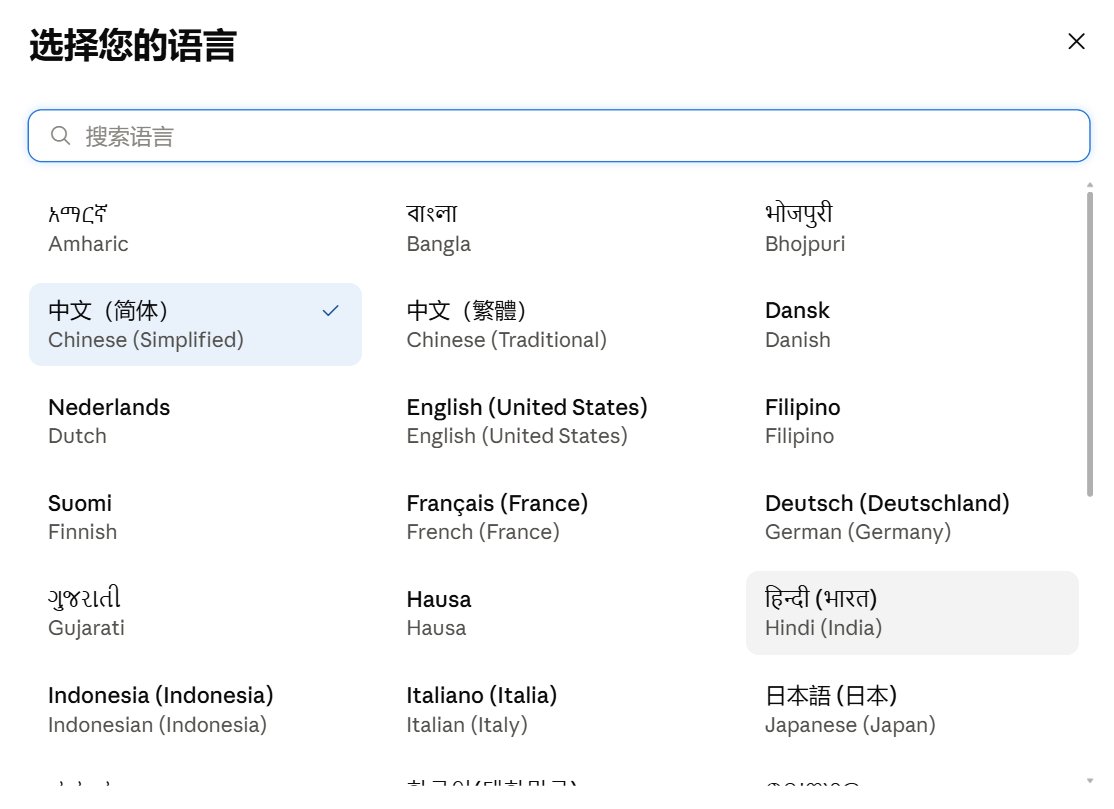The height and width of the screenshot is (809, 1114).
Task: Close the language selection dialog
Action: (1076, 41)
